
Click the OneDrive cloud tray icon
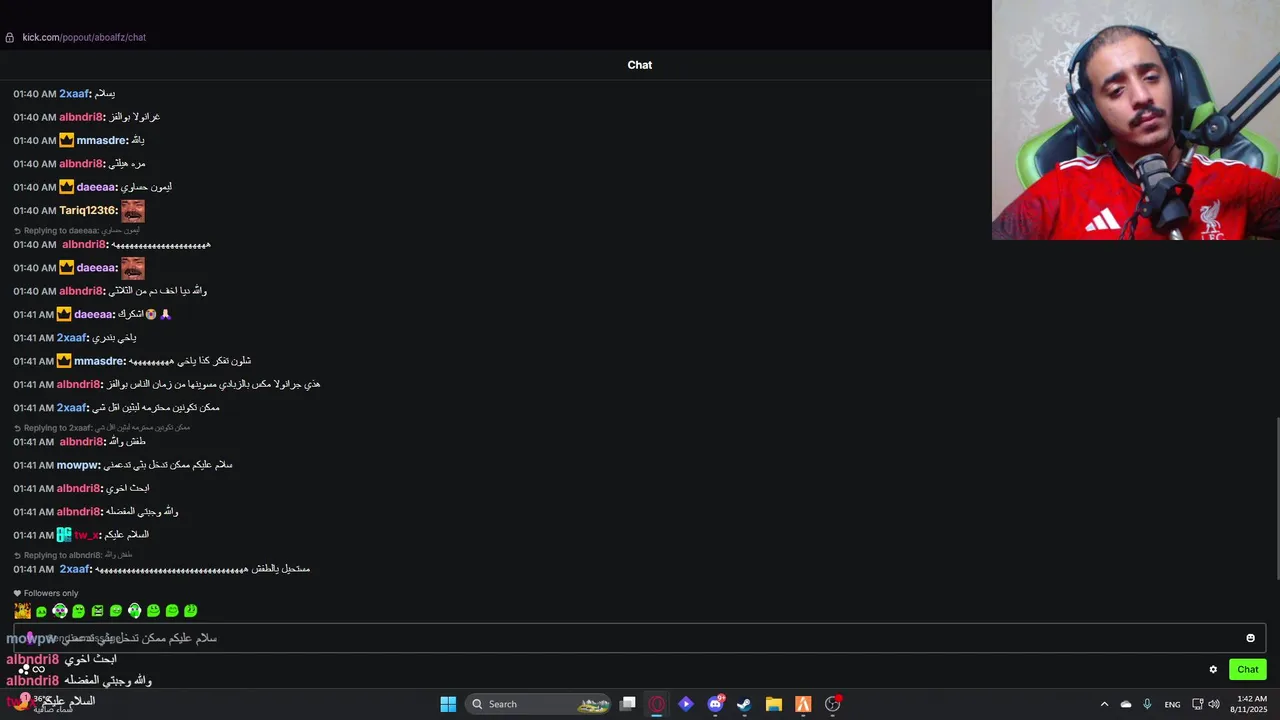1126,704
